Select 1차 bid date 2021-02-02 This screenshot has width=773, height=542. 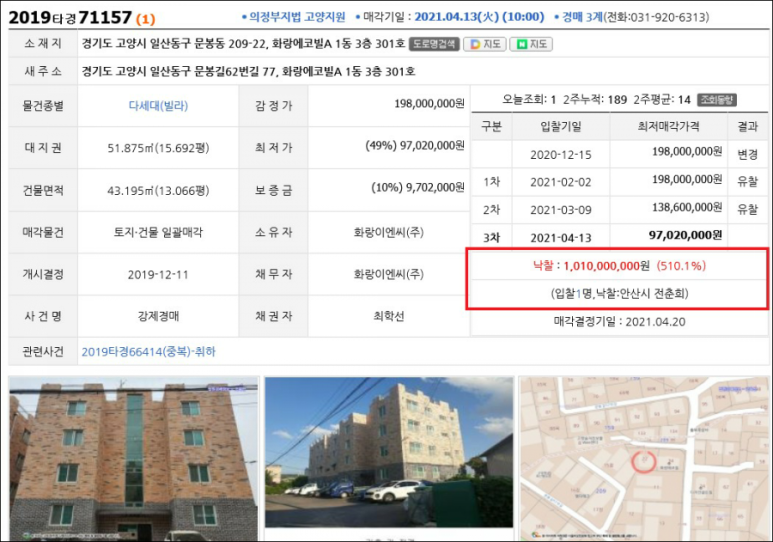pos(561,182)
